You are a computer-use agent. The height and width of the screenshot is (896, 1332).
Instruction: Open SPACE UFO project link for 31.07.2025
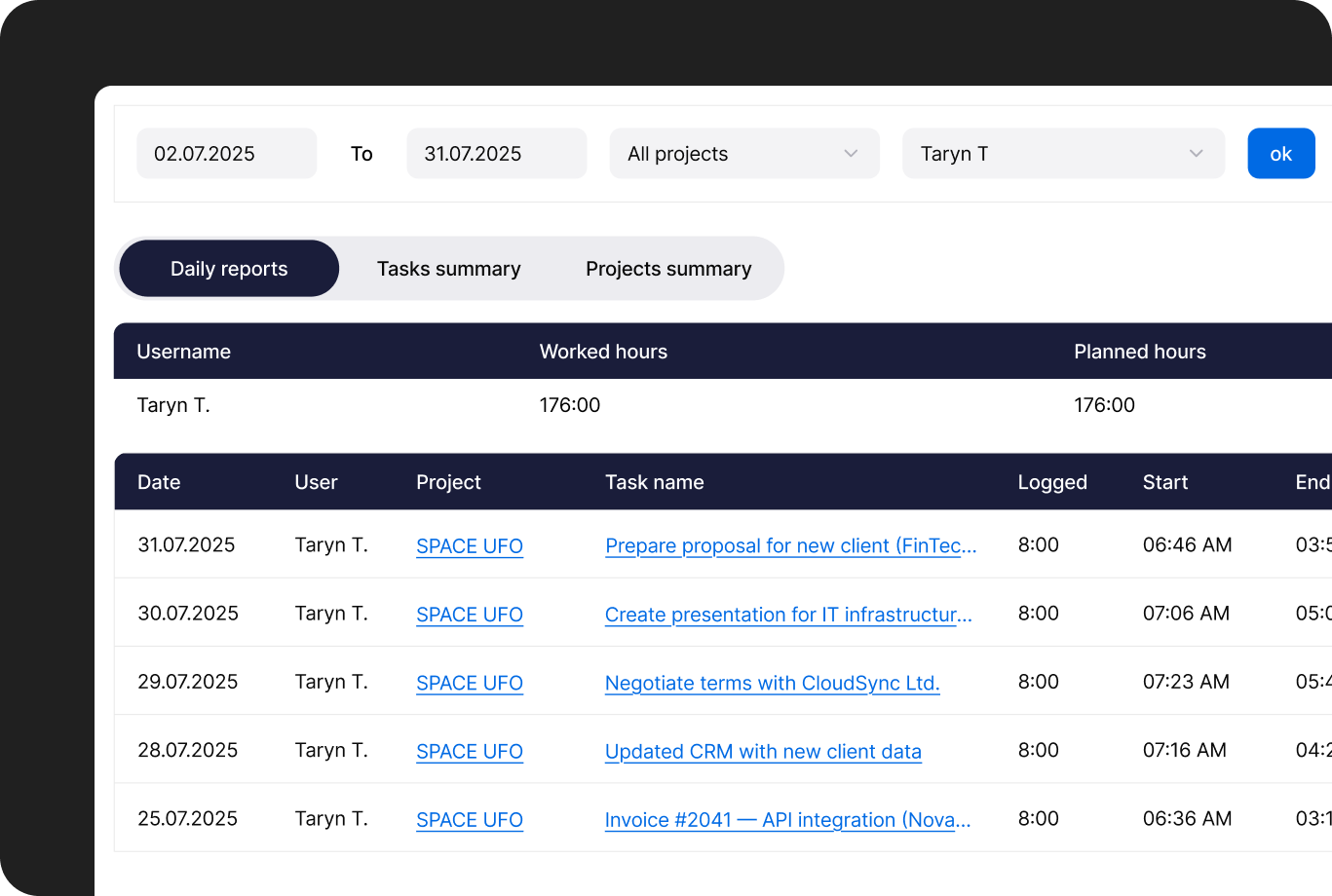pyautogui.click(x=470, y=546)
